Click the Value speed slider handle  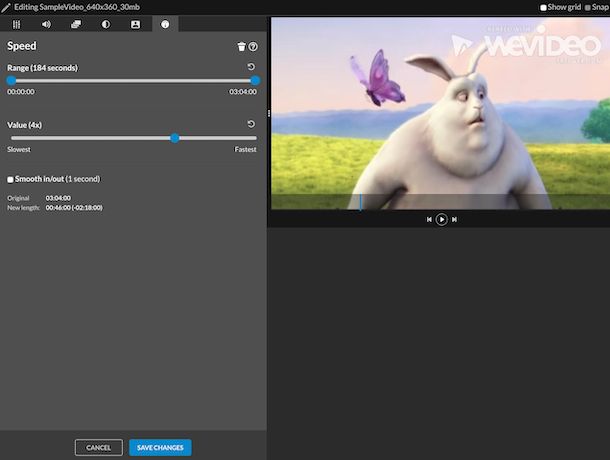[175, 138]
